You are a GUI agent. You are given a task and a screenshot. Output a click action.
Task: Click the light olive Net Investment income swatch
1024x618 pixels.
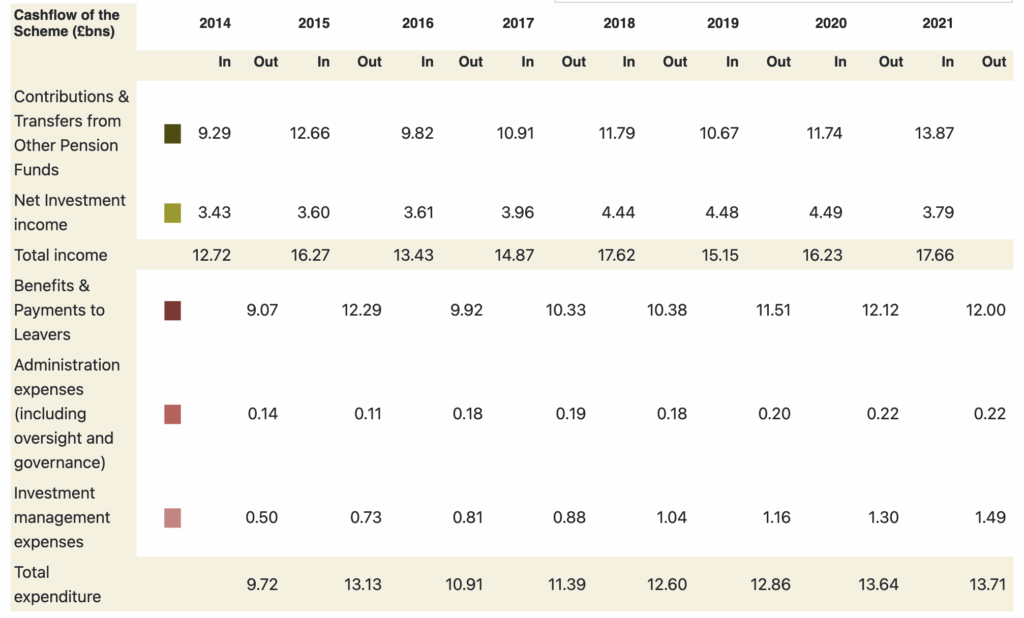(x=173, y=213)
